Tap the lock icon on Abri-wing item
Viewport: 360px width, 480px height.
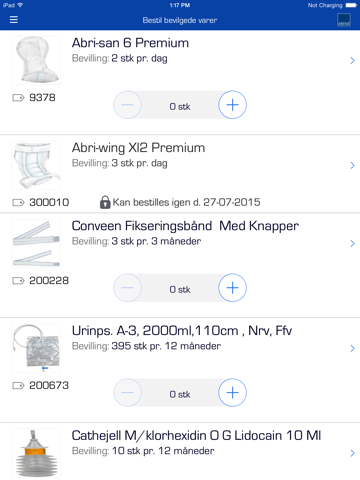(105, 202)
